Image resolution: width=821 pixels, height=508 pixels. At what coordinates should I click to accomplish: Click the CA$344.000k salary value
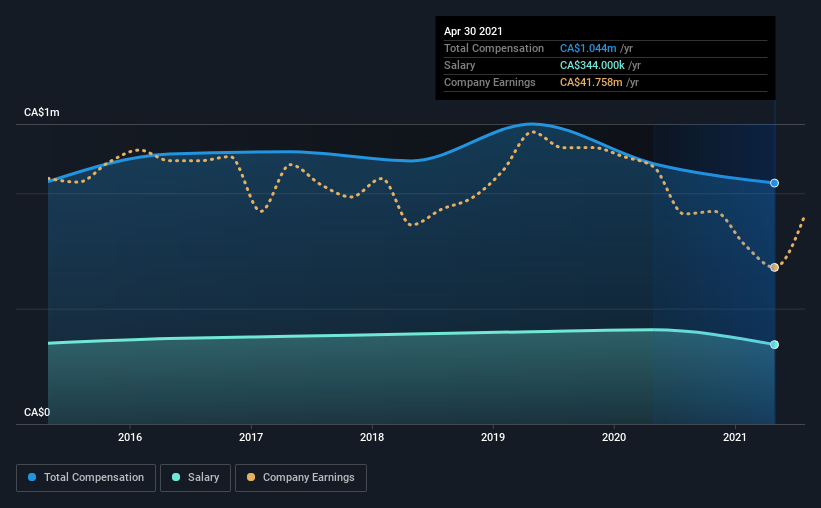(592, 65)
